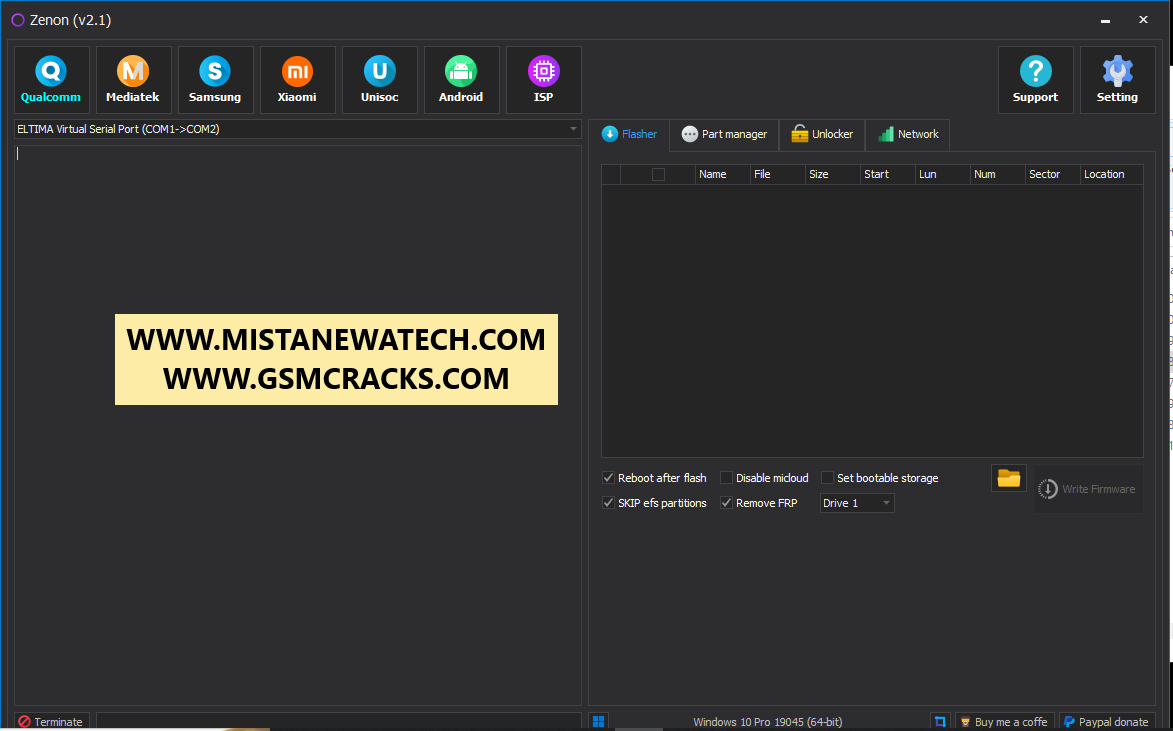The height and width of the screenshot is (731, 1173).
Task: Close the Zenon window
Action: click(x=1143, y=20)
